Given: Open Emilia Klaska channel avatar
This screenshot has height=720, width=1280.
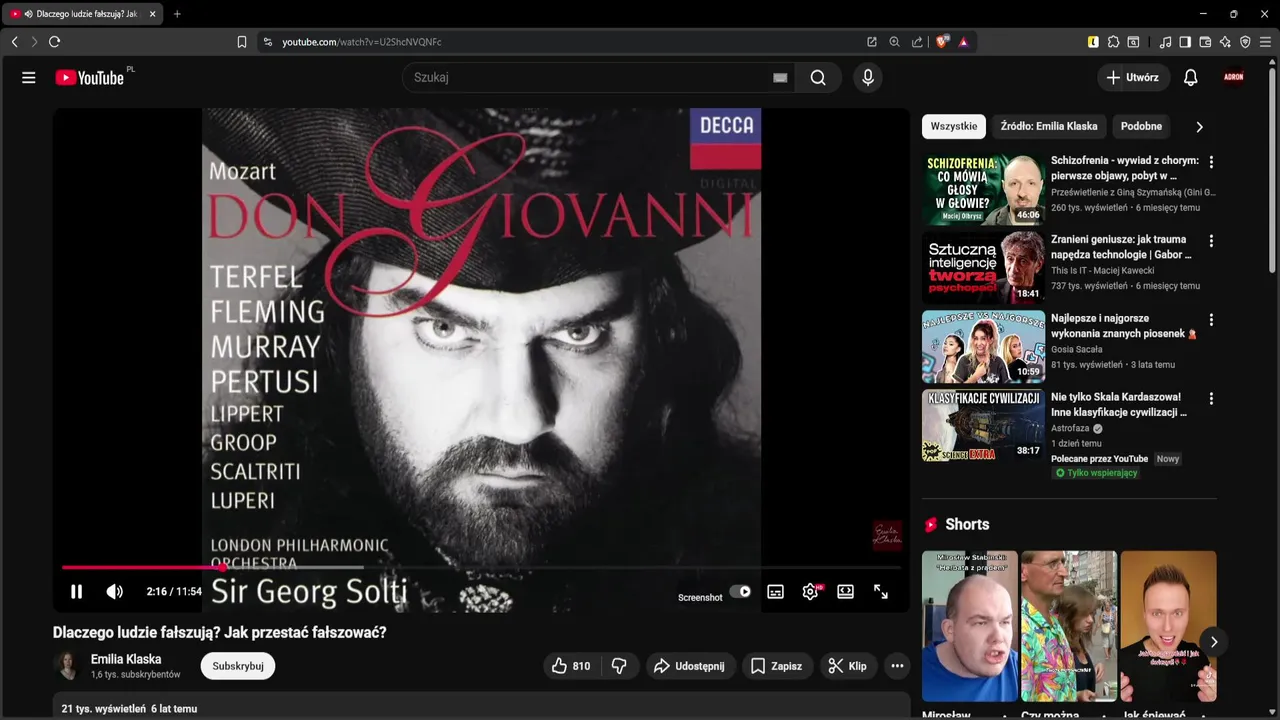Looking at the screenshot, I should 68,666.
